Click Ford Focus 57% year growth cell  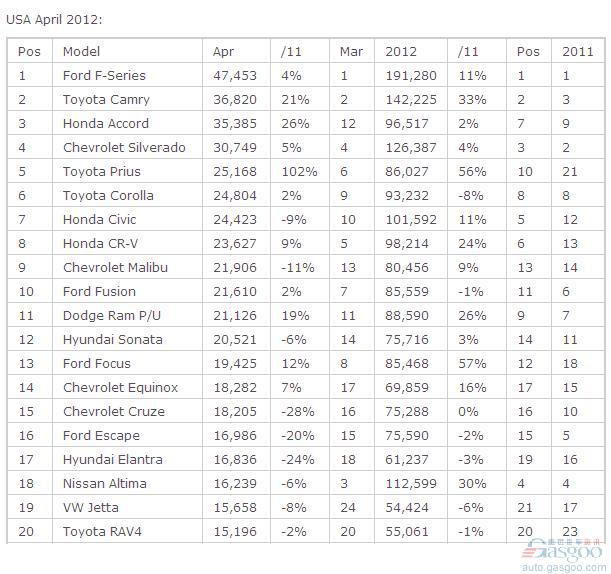(472, 364)
